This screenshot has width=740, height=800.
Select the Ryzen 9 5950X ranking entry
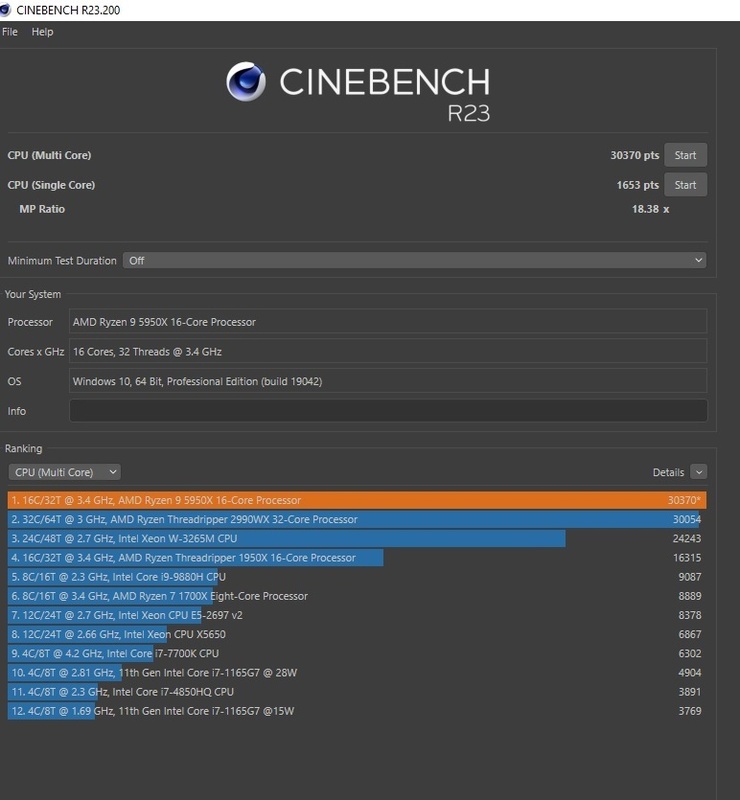(x=356, y=500)
